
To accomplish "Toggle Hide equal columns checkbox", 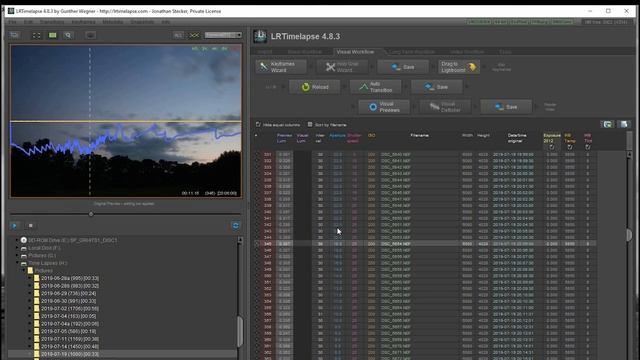I will (x=258, y=124).
